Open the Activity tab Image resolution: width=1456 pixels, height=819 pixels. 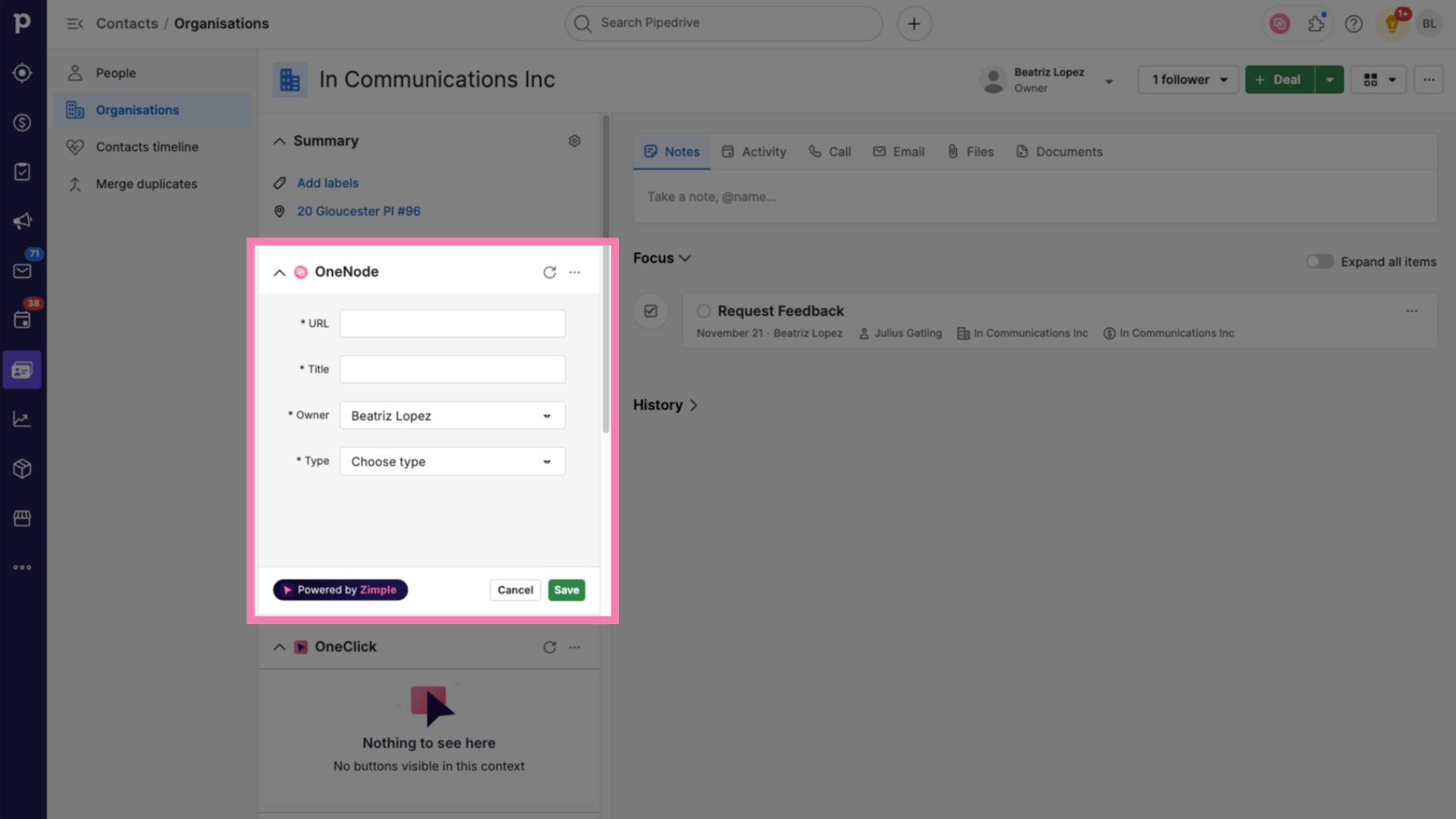[x=763, y=151]
